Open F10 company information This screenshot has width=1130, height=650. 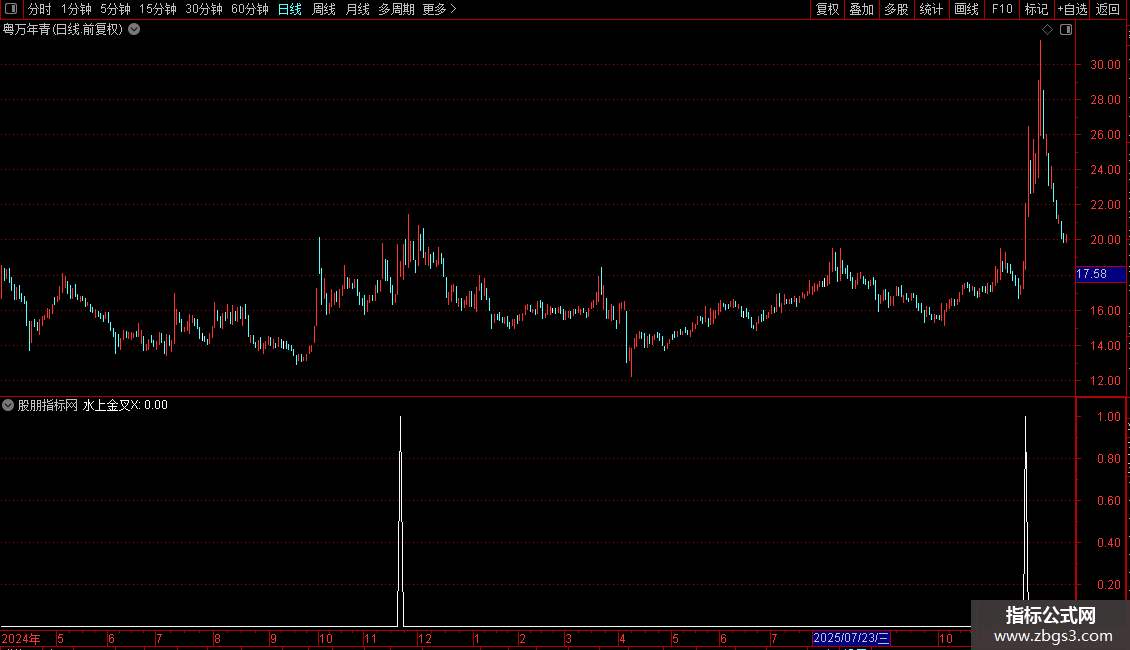(1002, 9)
